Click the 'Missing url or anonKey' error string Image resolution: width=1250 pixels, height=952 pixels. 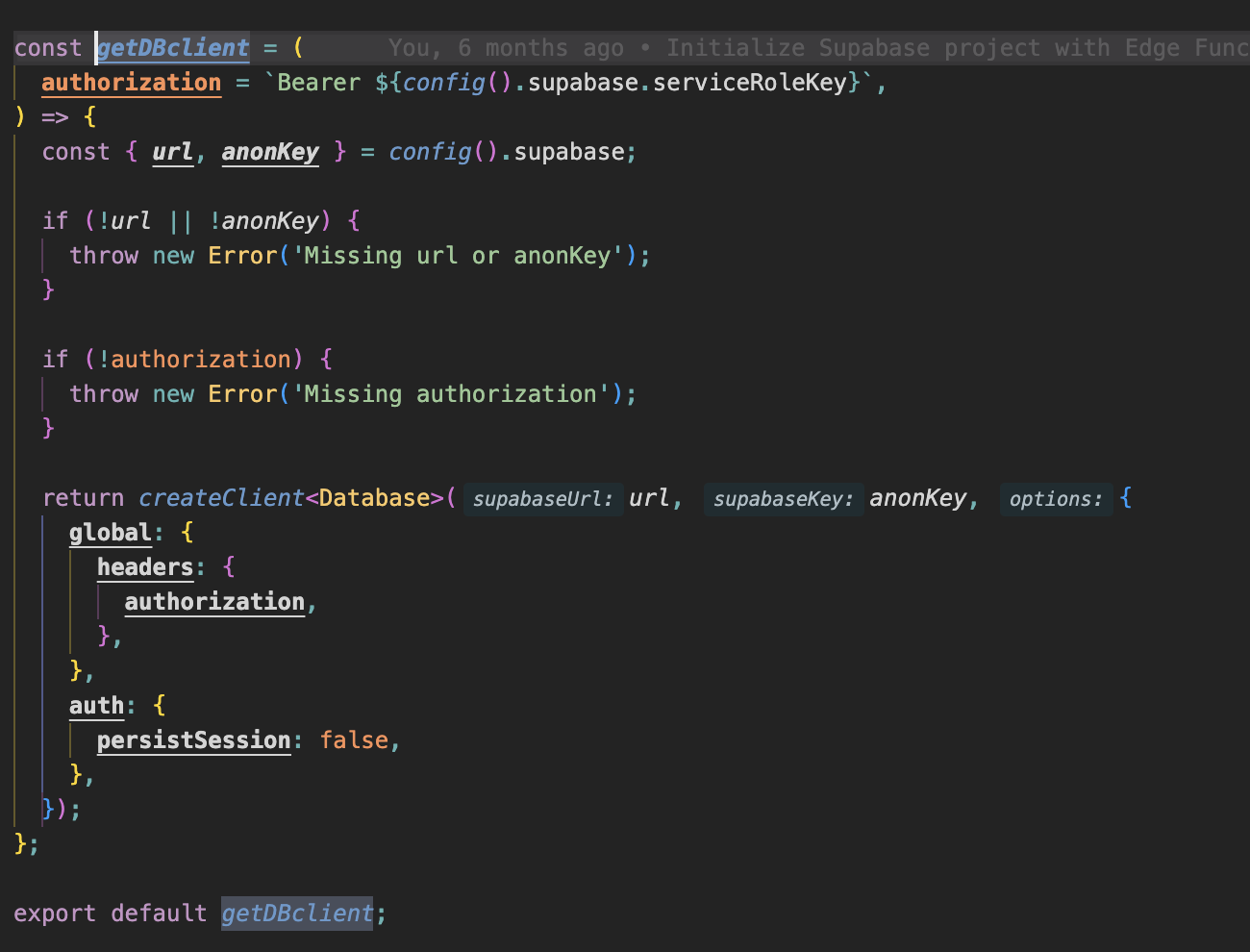coord(458,256)
